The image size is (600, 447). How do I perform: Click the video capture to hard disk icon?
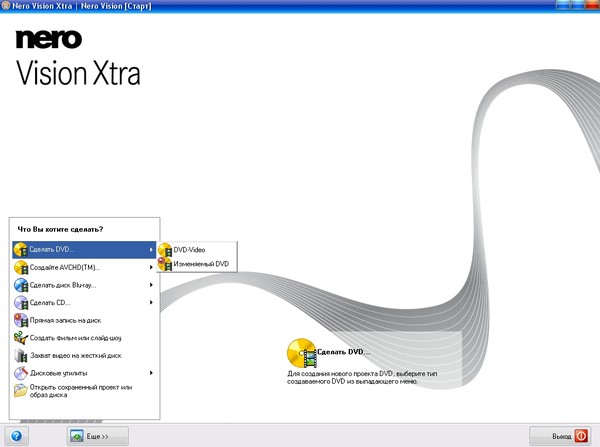pyautogui.click(x=21, y=355)
